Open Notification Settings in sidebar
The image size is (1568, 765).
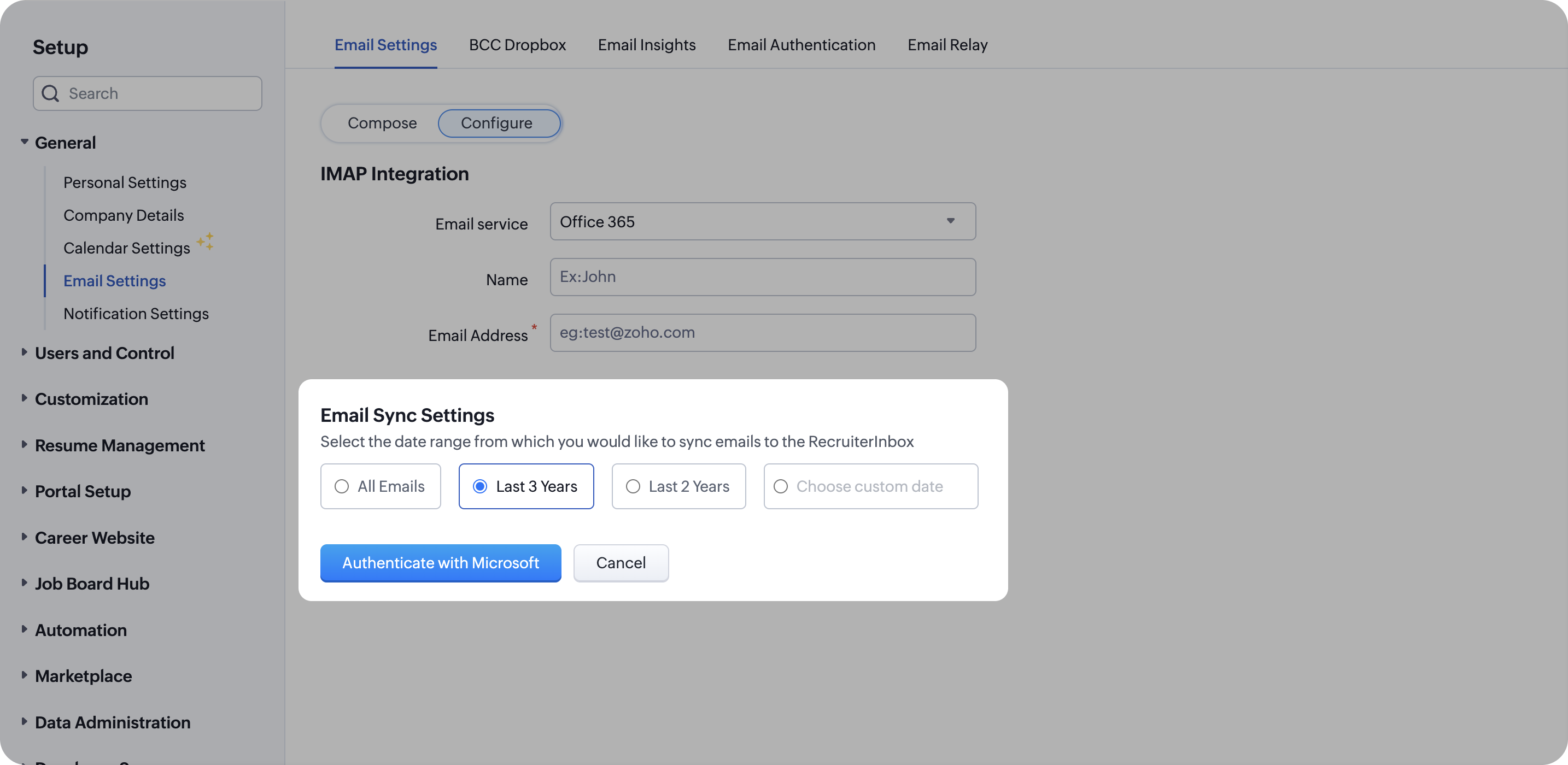pos(136,314)
